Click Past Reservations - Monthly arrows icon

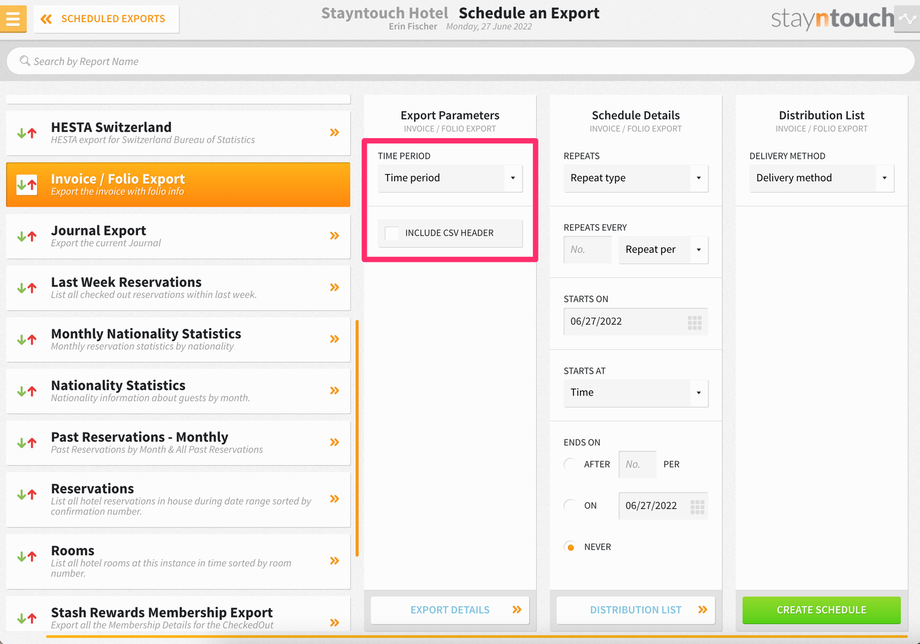(x=27, y=443)
